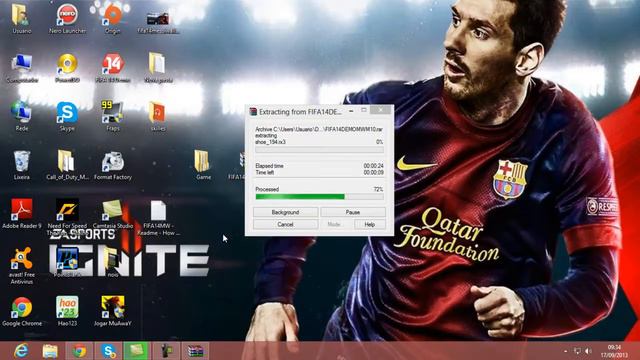Screen dimensions: 640x360
Task: Open the Call_of_Duty_M folder
Action: [67, 165]
